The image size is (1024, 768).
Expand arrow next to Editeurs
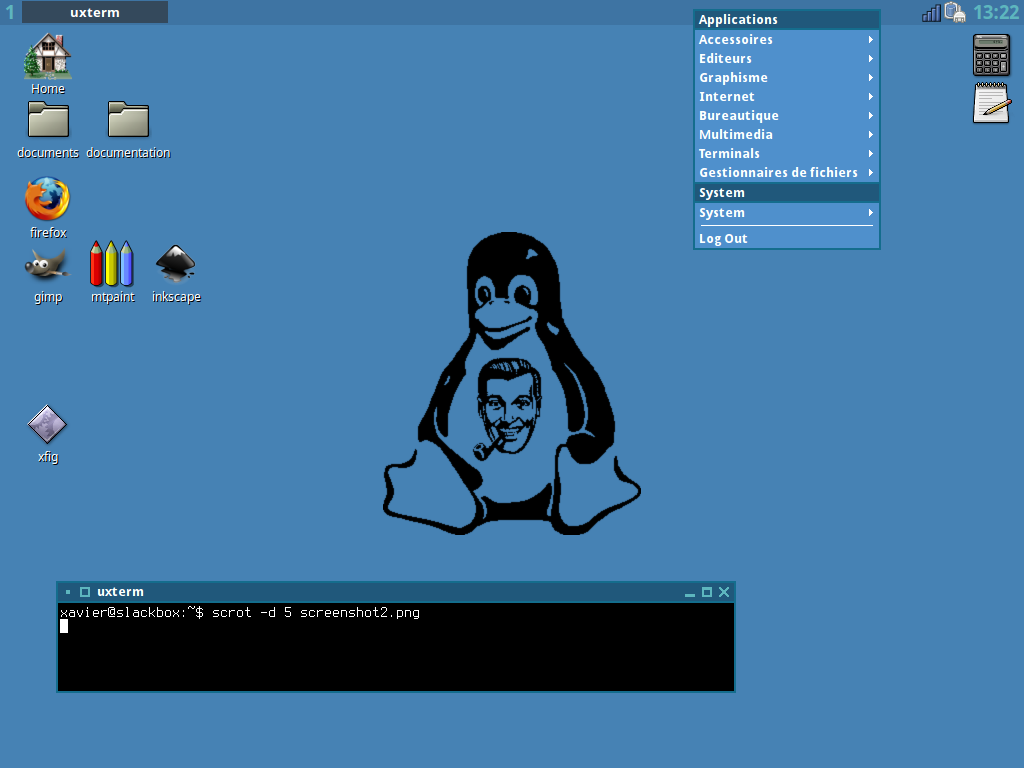[871, 59]
